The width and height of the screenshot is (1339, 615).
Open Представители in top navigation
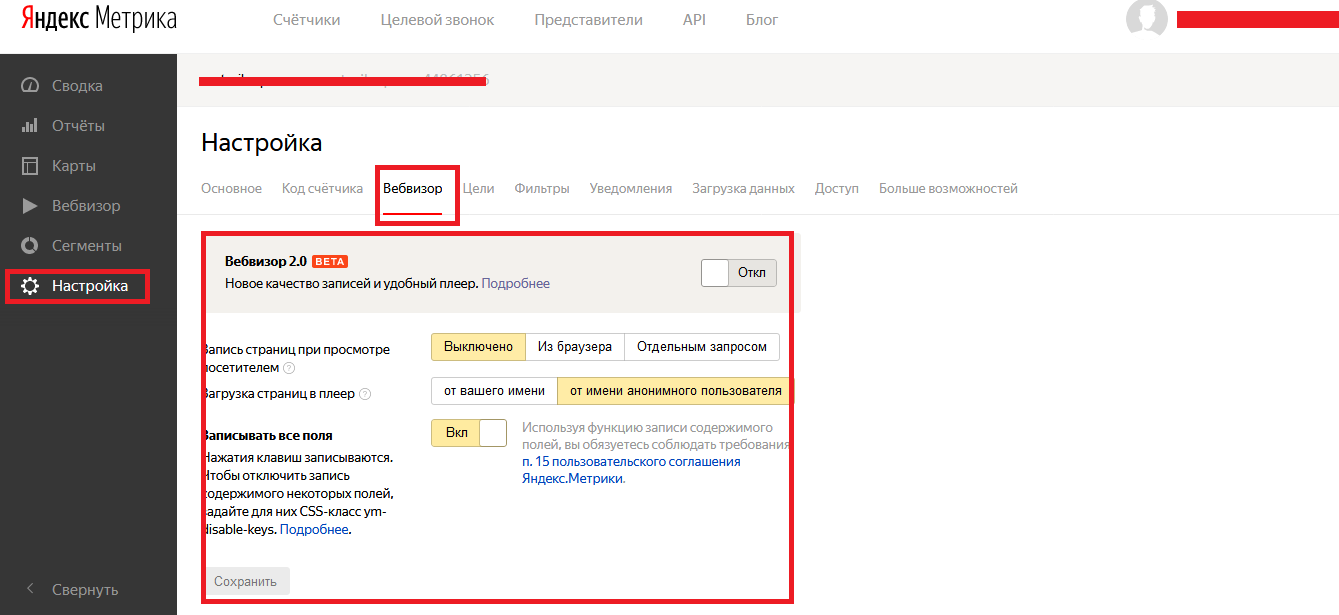pyautogui.click(x=588, y=20)
